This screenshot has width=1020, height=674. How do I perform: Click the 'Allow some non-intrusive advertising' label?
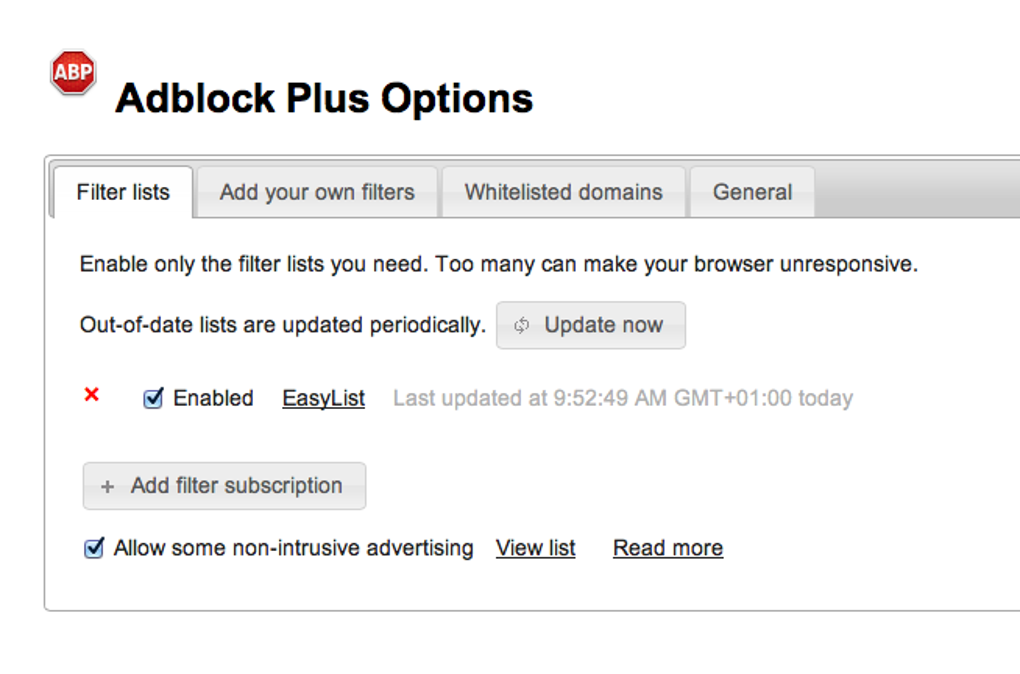(293, 548)
